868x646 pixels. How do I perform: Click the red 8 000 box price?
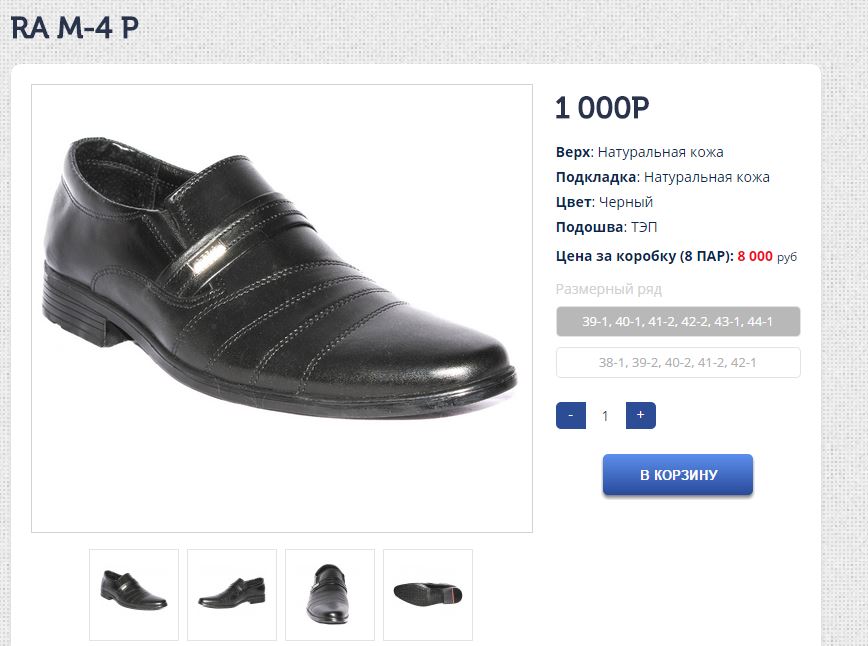[x=755, y=256]
